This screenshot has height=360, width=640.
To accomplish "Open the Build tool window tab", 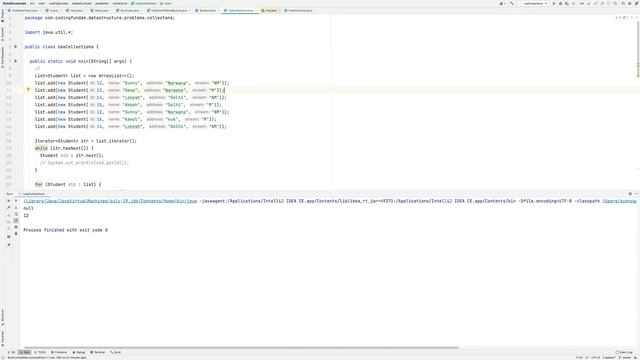I will (x=116, y=352).
